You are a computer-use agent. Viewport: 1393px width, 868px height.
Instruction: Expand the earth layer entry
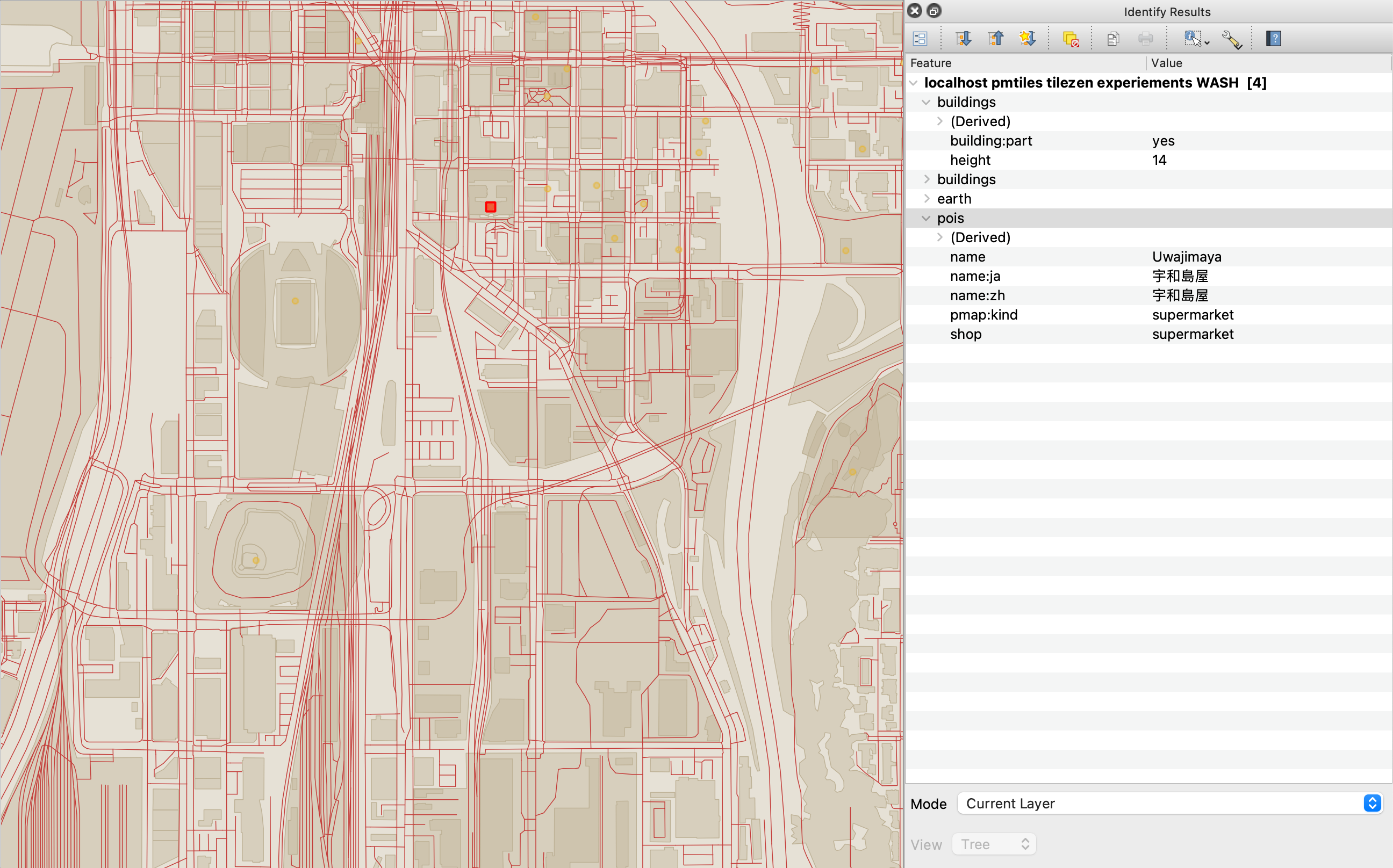(x=927, y=199)
